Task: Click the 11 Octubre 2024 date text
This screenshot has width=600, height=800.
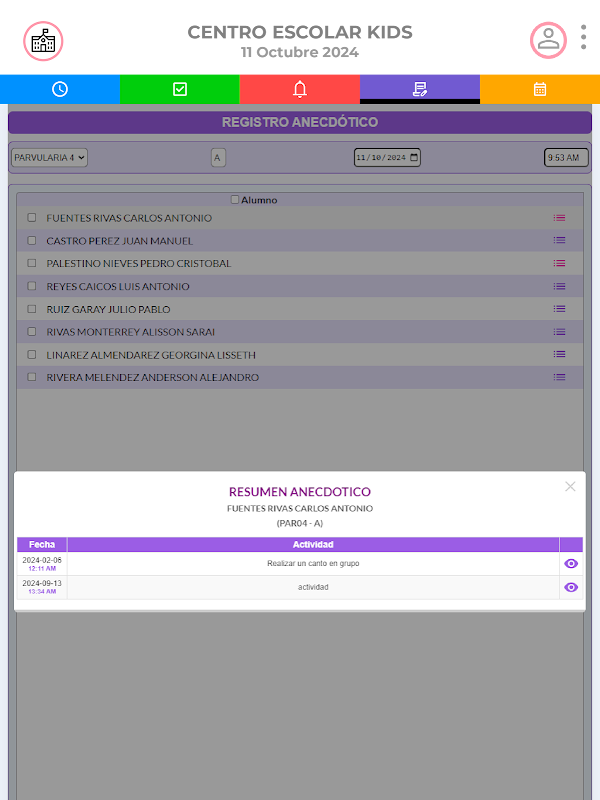Action: [x=299, y=52]
